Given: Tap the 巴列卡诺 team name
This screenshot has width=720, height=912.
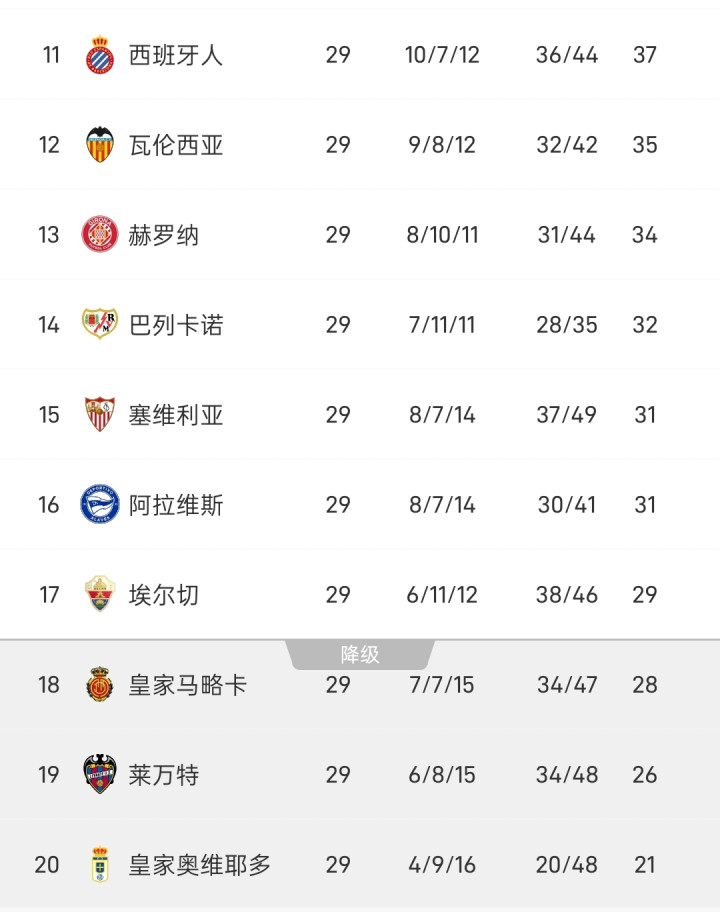Looking at the screenshot, I should point(176,325).
